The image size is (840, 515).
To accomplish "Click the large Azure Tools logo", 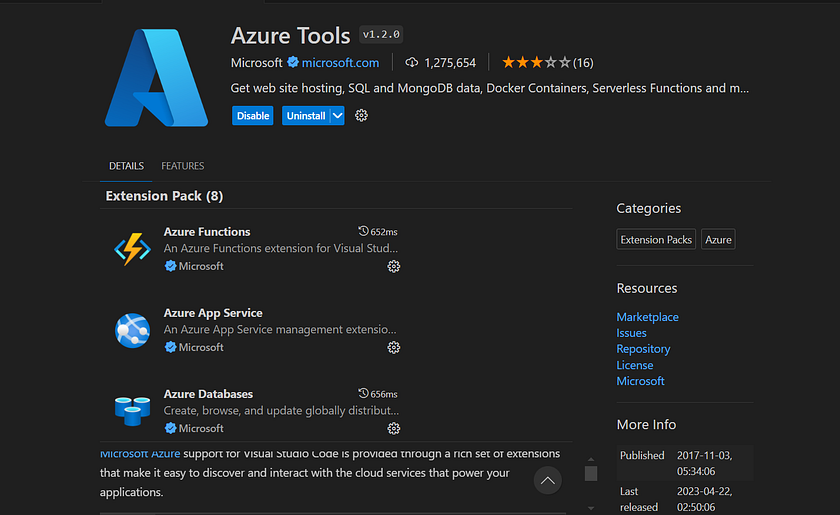I will coord(155,79).
